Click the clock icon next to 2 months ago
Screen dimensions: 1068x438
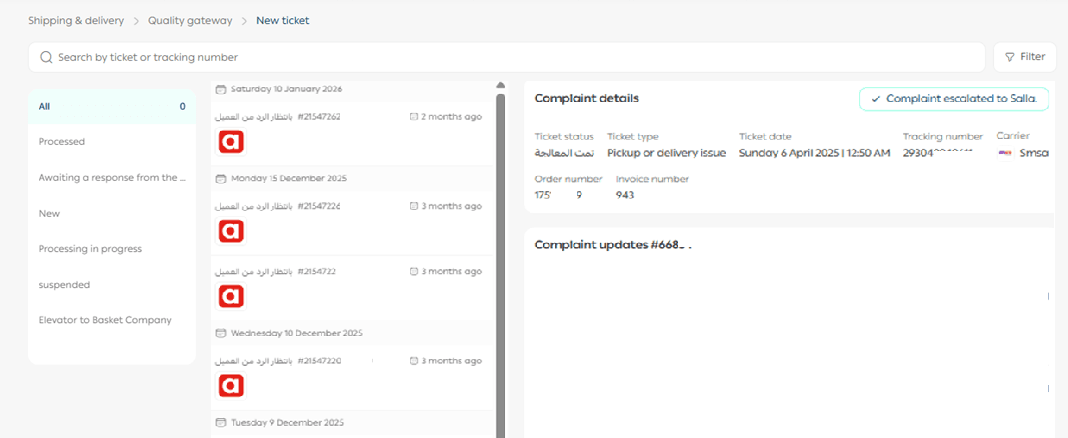click(414, 117)
